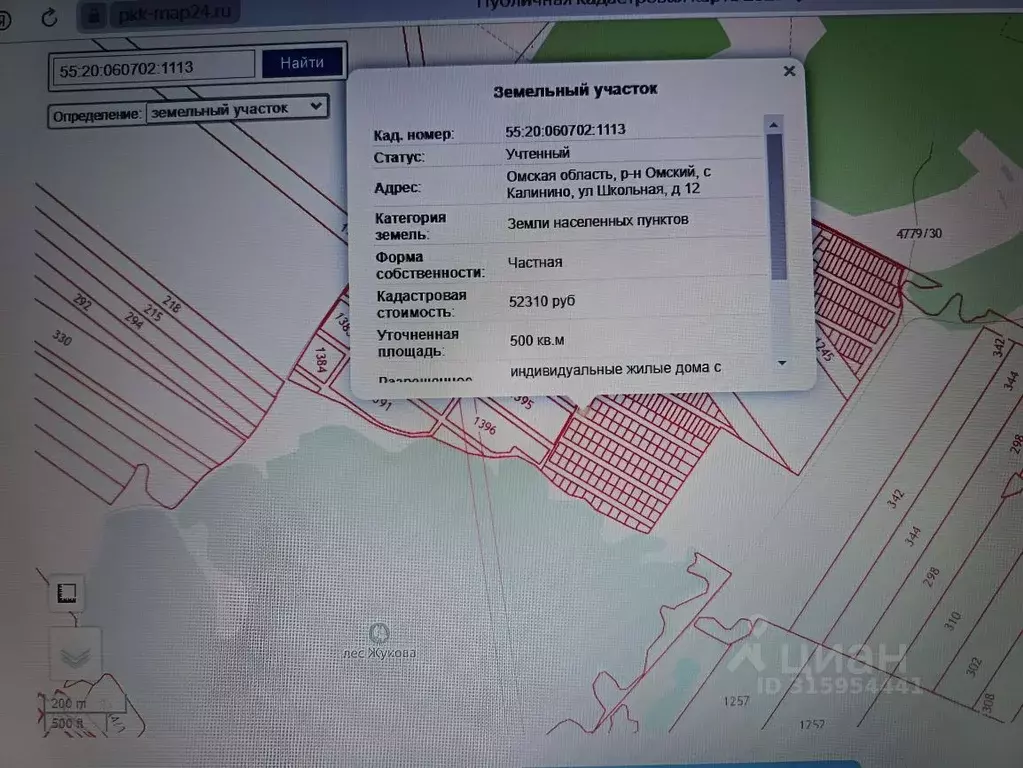The height and width of the screenshot is (768, 1023).
Task: Click the Кад. номер label
Action: tap(414, 135)
